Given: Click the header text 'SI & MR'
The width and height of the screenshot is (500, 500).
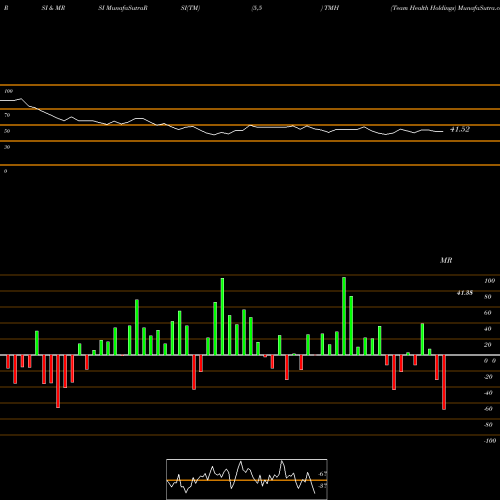Looking at the screenshot, I should [x=53, y=8].
